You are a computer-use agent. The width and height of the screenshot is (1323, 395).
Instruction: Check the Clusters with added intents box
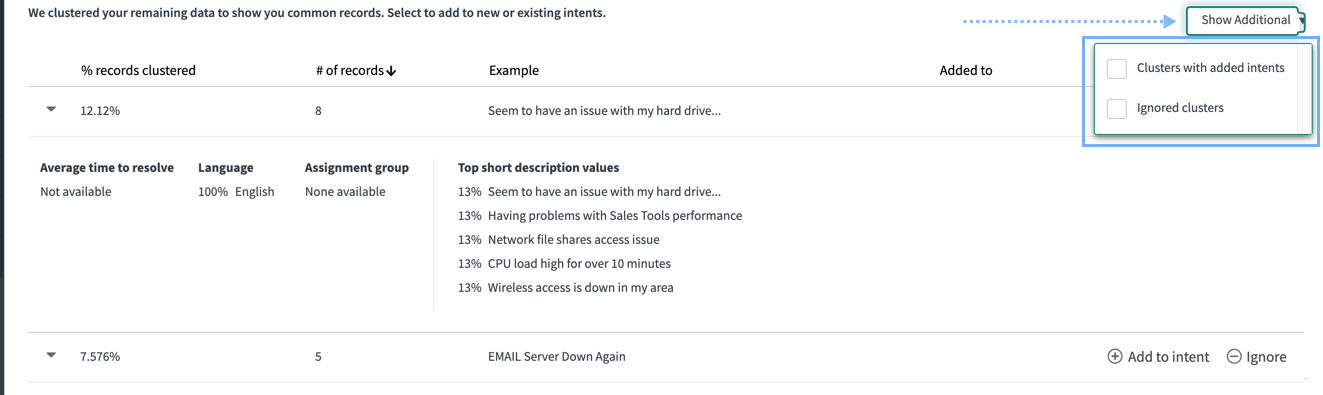pyautogui.click(x=1117, y=68)
